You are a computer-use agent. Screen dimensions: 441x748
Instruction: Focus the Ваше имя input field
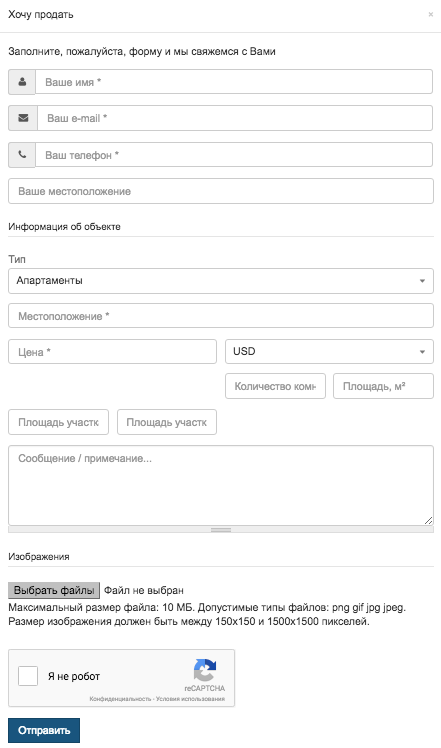(234, 82)
